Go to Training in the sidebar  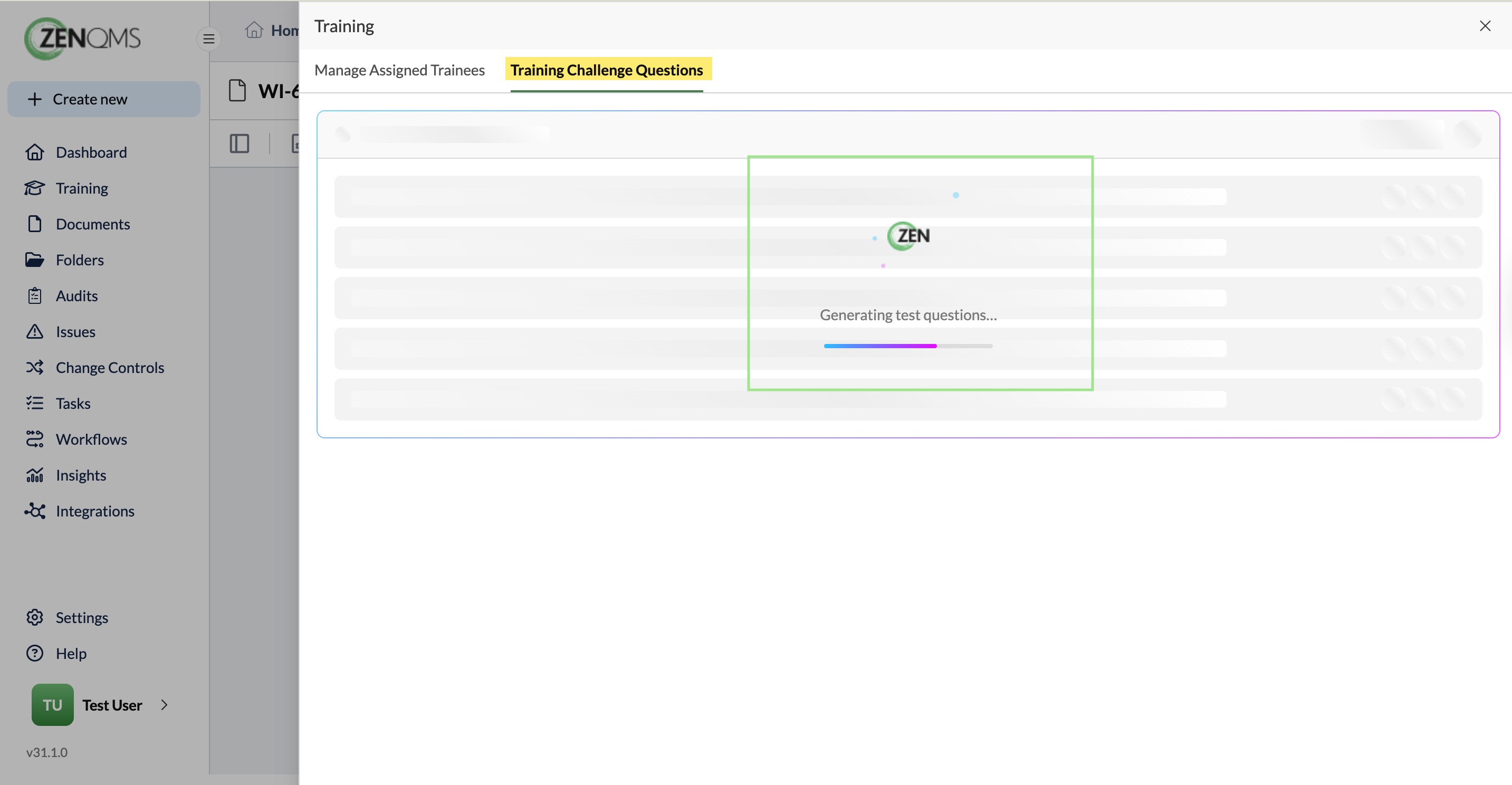click(82, 188)
